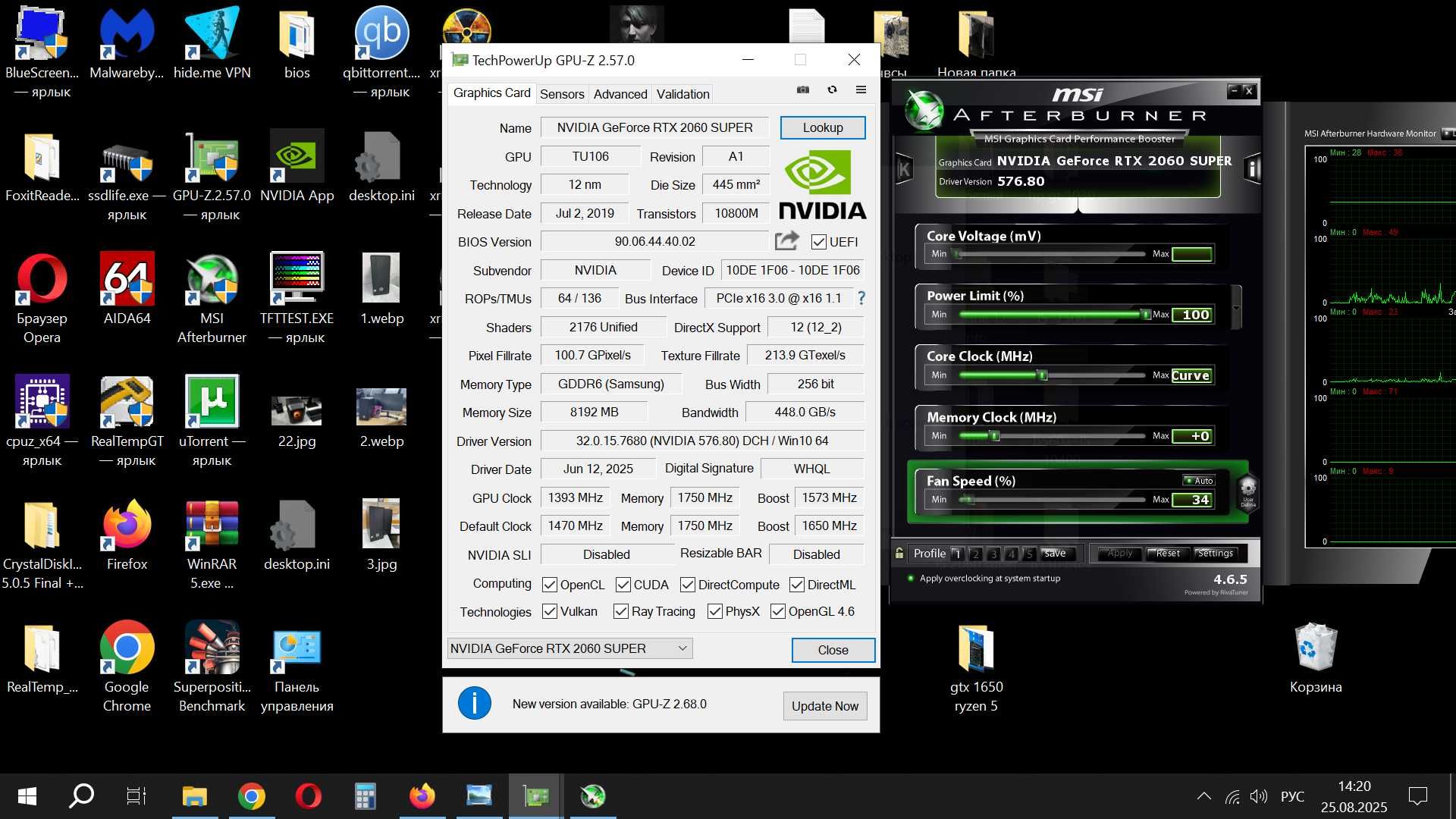Open MSI Afterburner info i button
The image size is (1456, 819).
[1252, 169]
